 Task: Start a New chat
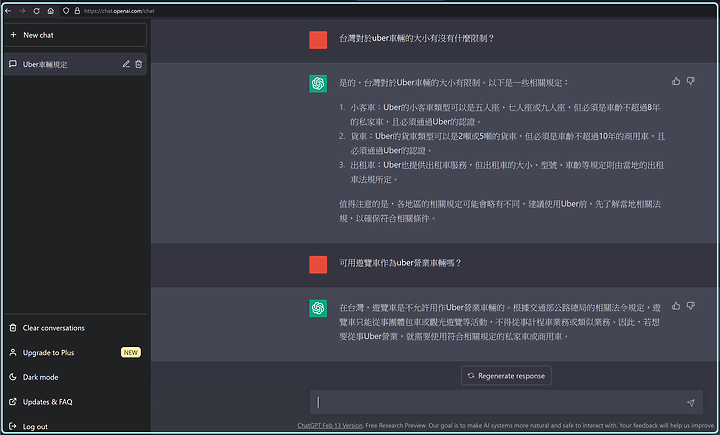pyautogui.click(x=75, y=35)
